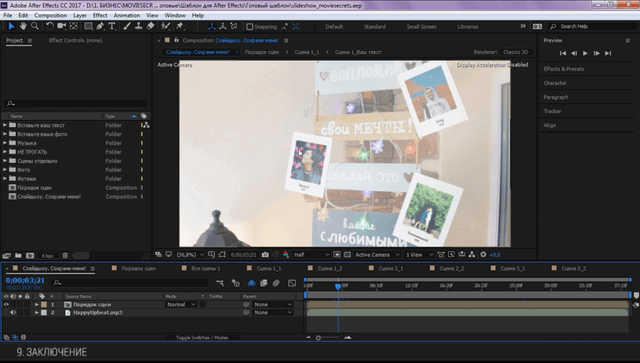The image size is (640, 363).
Task: Expand the НЕ ТРОГАТЬ folder
Action: (5, 152)
